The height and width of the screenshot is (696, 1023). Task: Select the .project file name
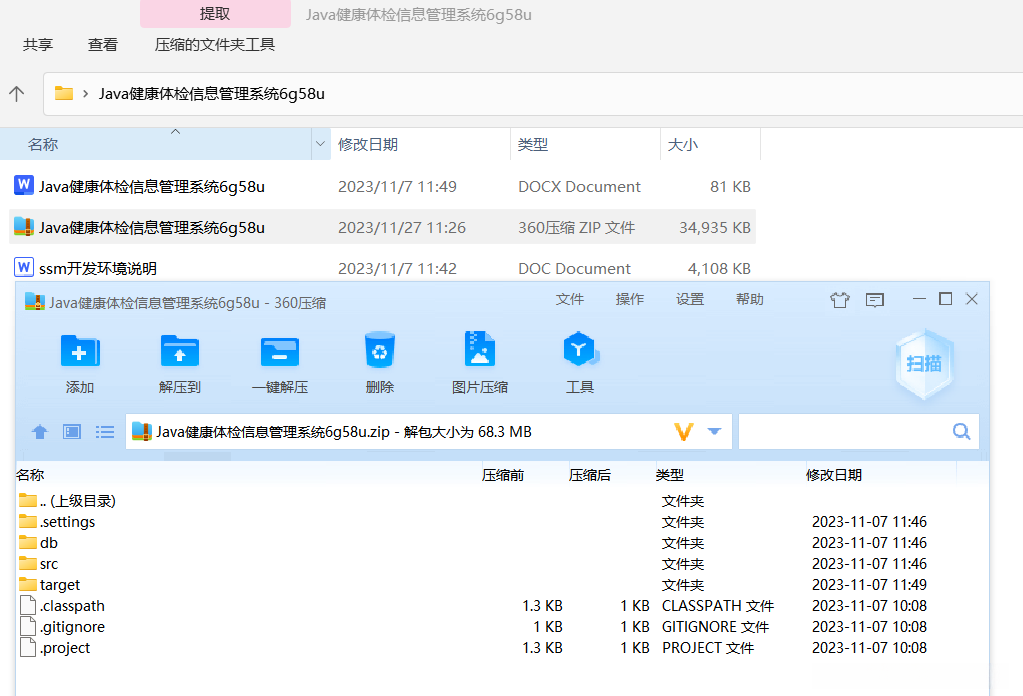(x=65, y=648)
